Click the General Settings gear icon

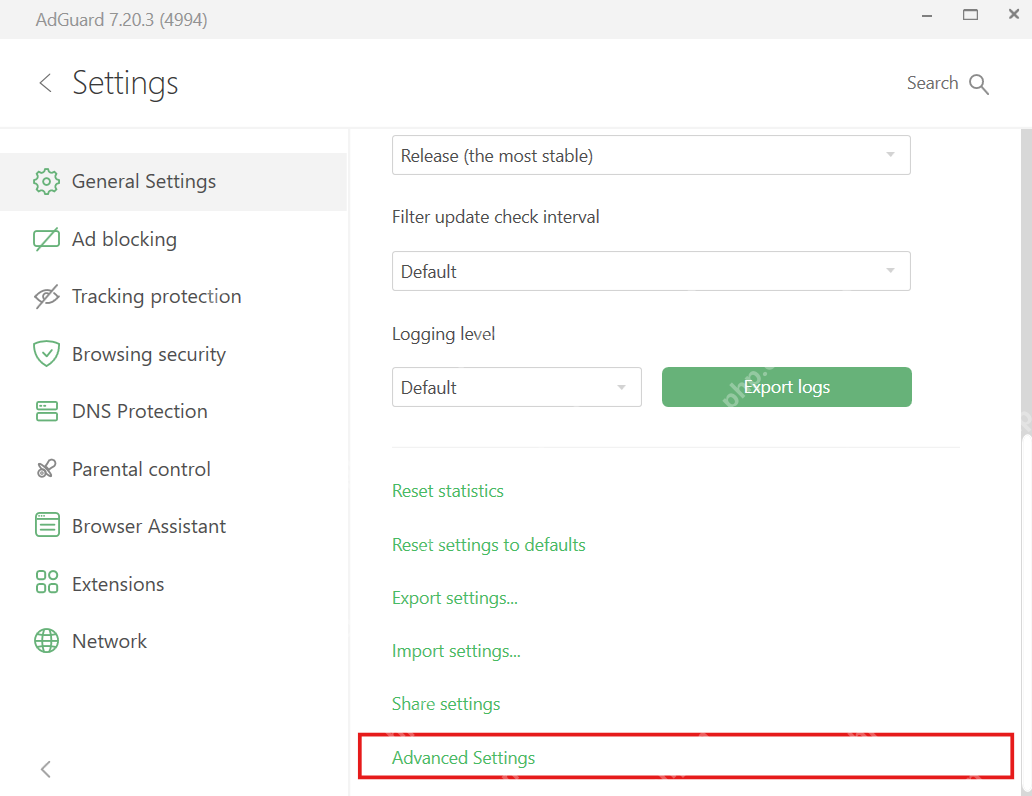tap(46, 181)
